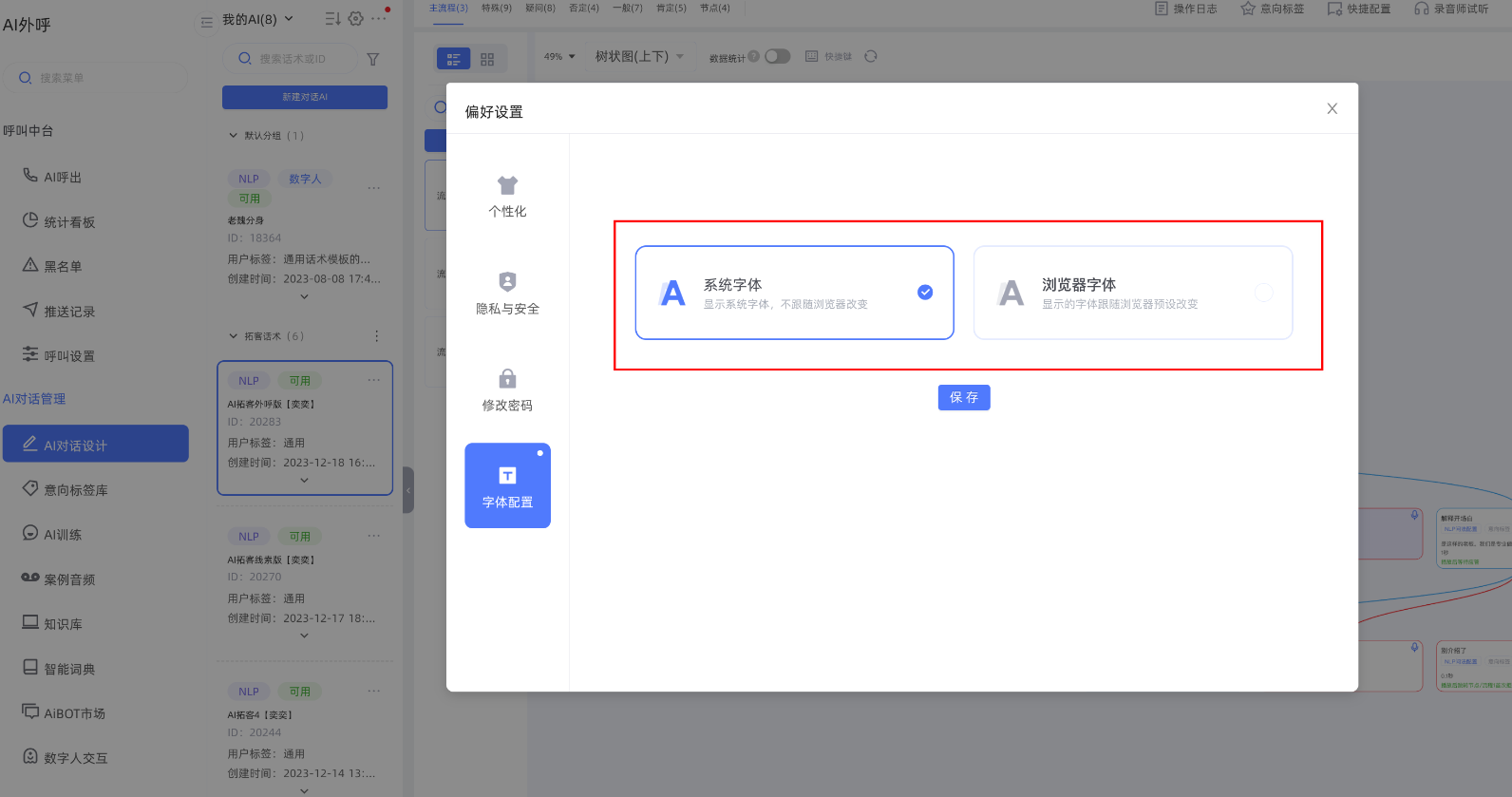Click the gear settings icon near 我的AI
This screenshot has height=797, width=1512.
coord(356,19)
